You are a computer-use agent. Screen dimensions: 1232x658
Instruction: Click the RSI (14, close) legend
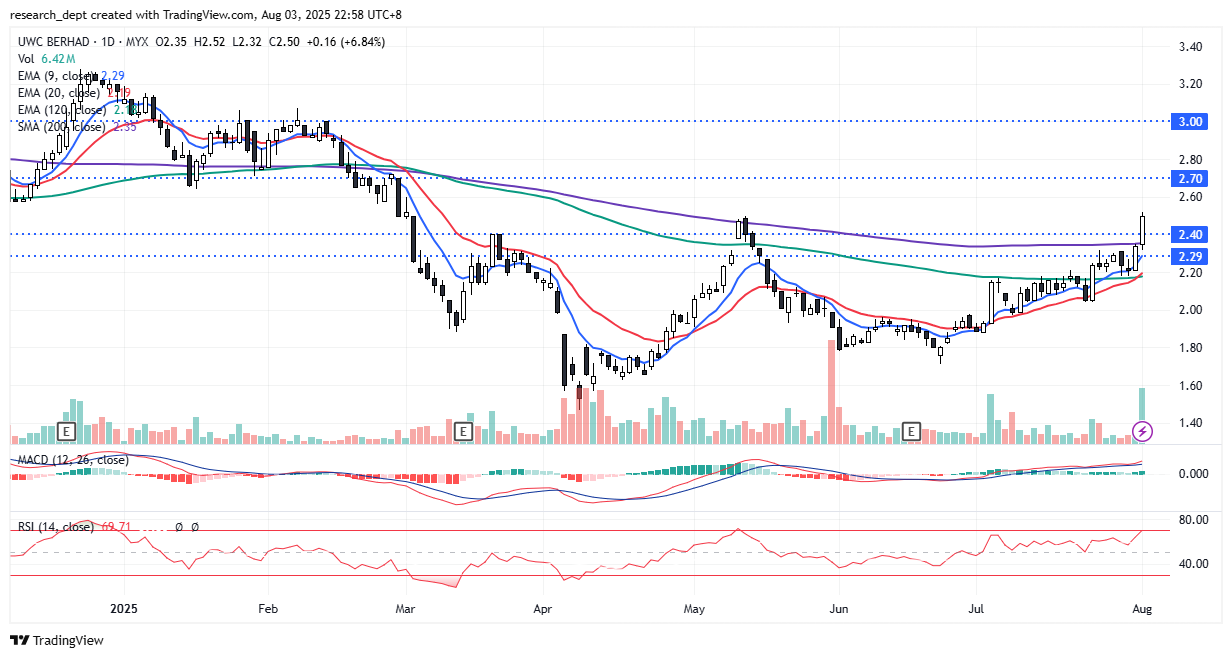coord(55,526)
